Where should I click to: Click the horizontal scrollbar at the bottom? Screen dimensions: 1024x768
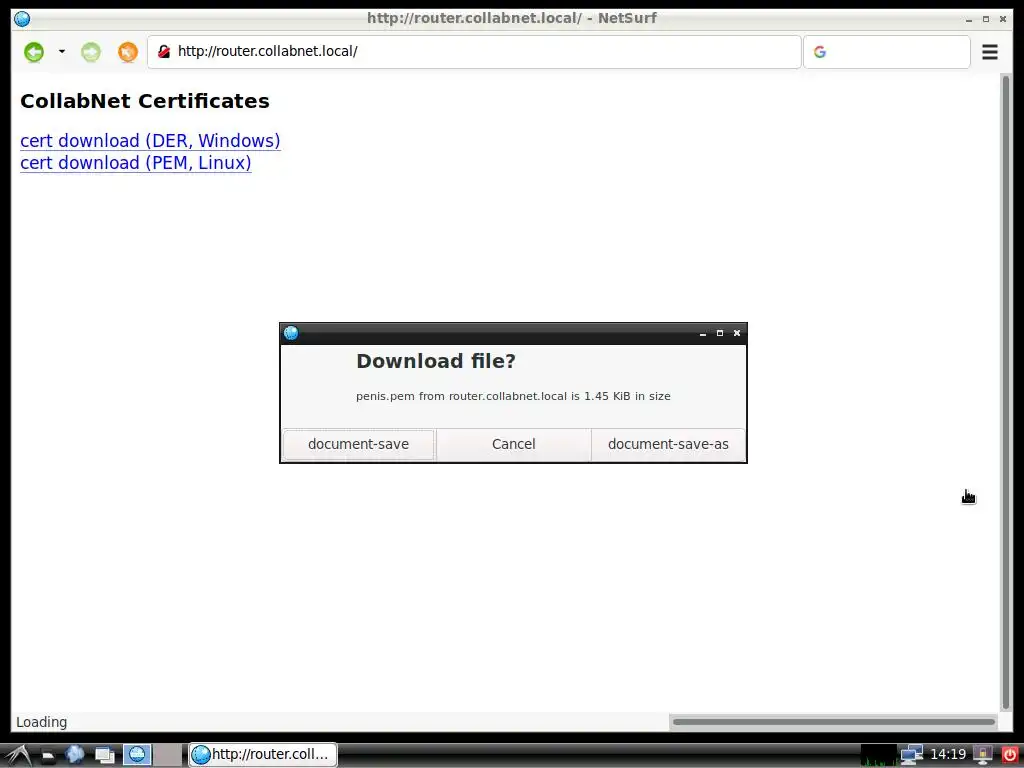(834, 722)
